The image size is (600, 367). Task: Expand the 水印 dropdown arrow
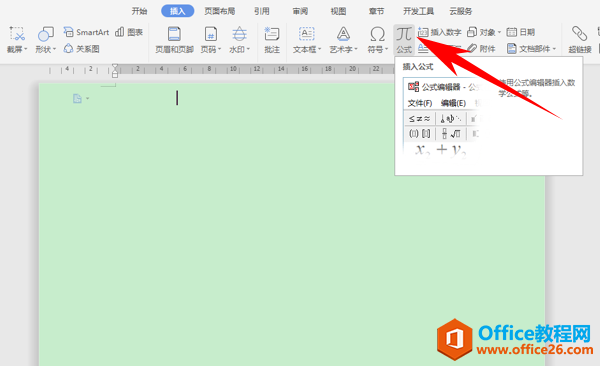point(248,49)
